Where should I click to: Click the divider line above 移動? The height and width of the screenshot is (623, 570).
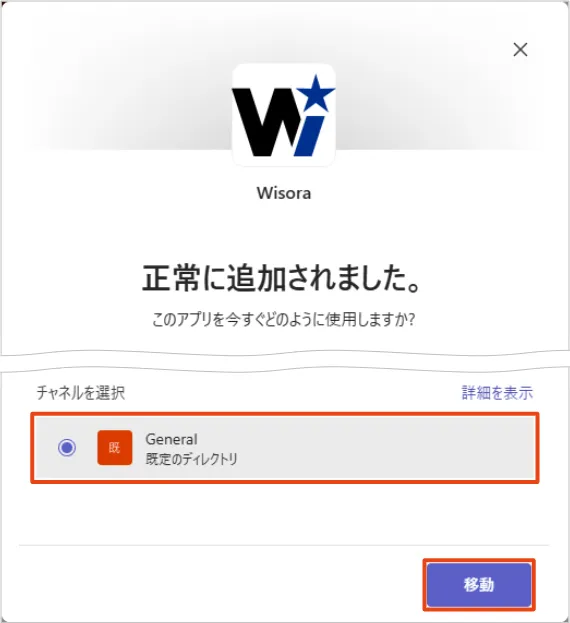(x=284, y=545)
